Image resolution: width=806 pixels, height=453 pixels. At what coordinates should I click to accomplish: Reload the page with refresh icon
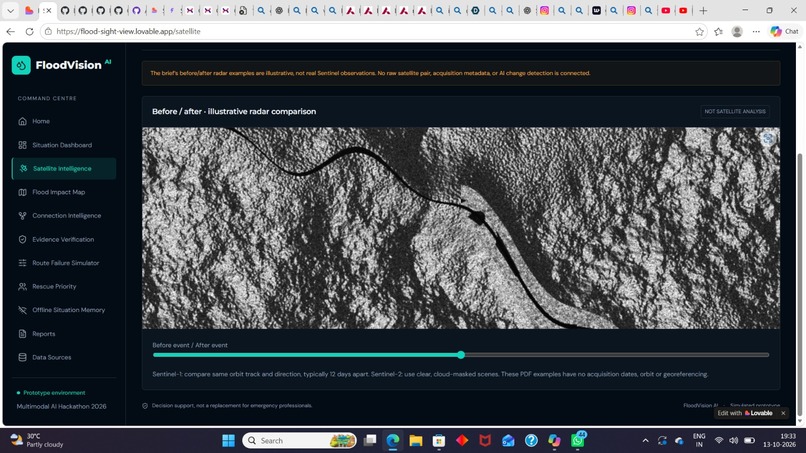coord(29,31)
